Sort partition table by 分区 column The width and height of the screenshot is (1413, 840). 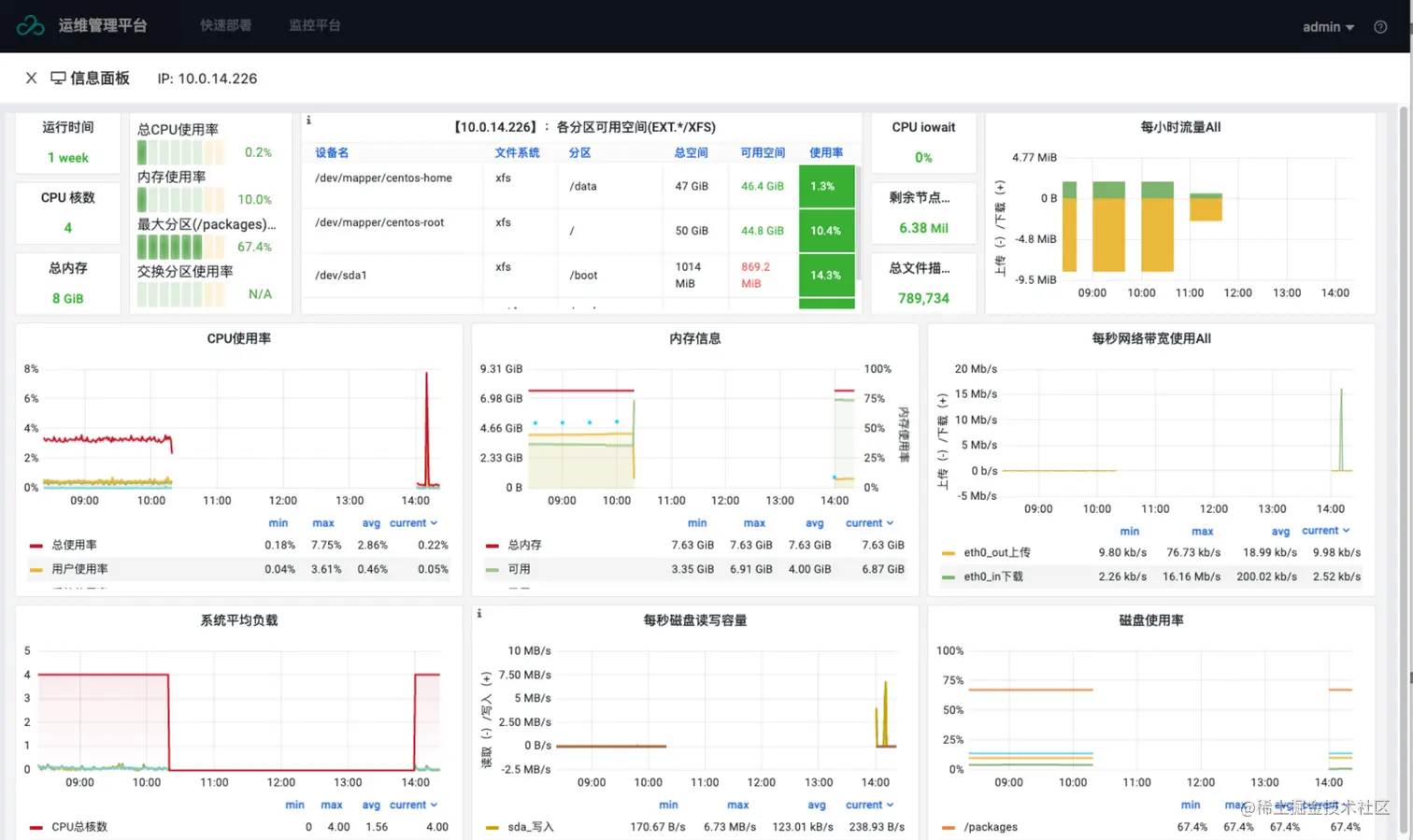click(x=580, y=152)
